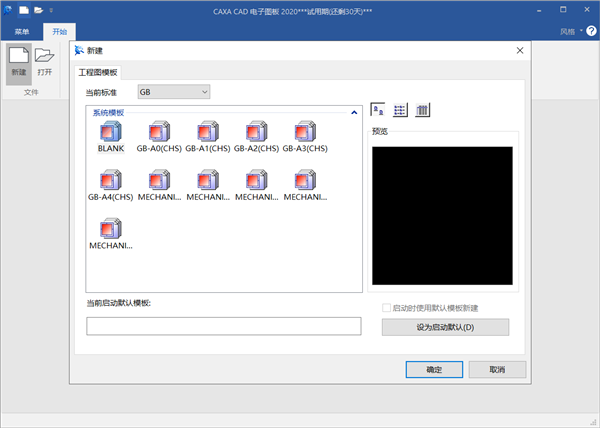The height and width of the screenshot is (428, 600).
Task: Switch to large icon view mode
Action: tap(378, 110)
